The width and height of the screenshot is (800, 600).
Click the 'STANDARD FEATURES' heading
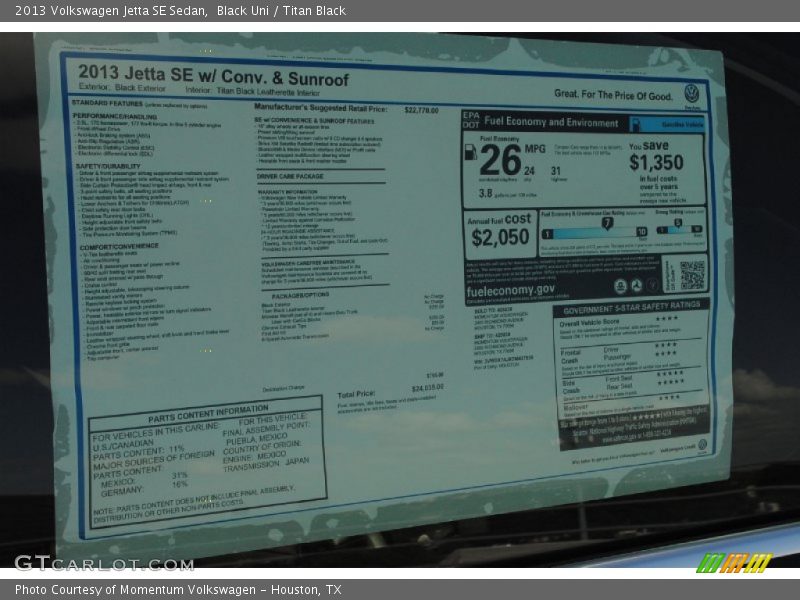coord(107,104)
